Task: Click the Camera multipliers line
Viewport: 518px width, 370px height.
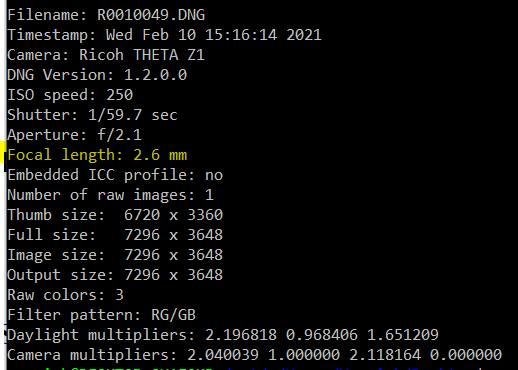Action: 254,355
